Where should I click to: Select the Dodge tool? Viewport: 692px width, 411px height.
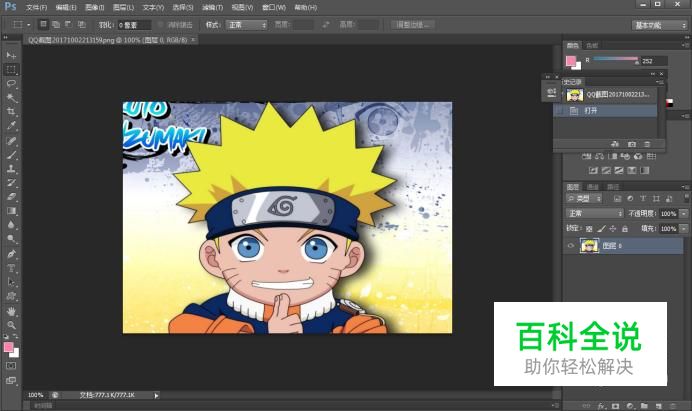[11, 239]
